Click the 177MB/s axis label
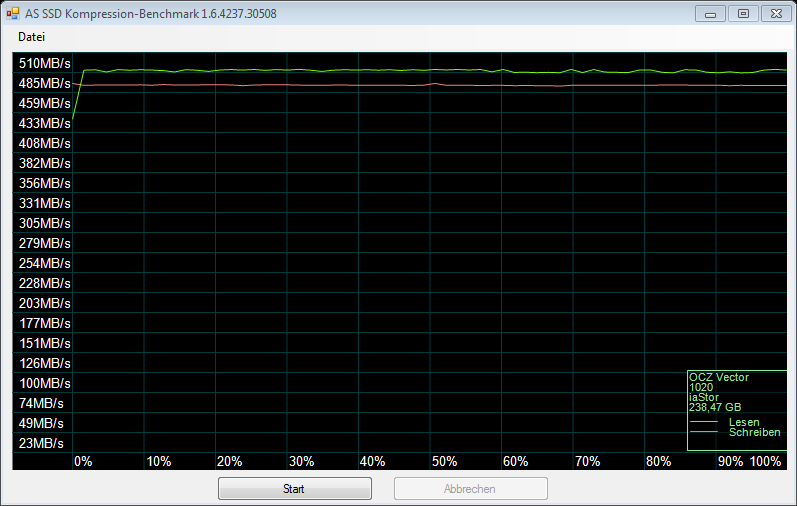Viewport: 797px width, 506px height. [45, 323]
